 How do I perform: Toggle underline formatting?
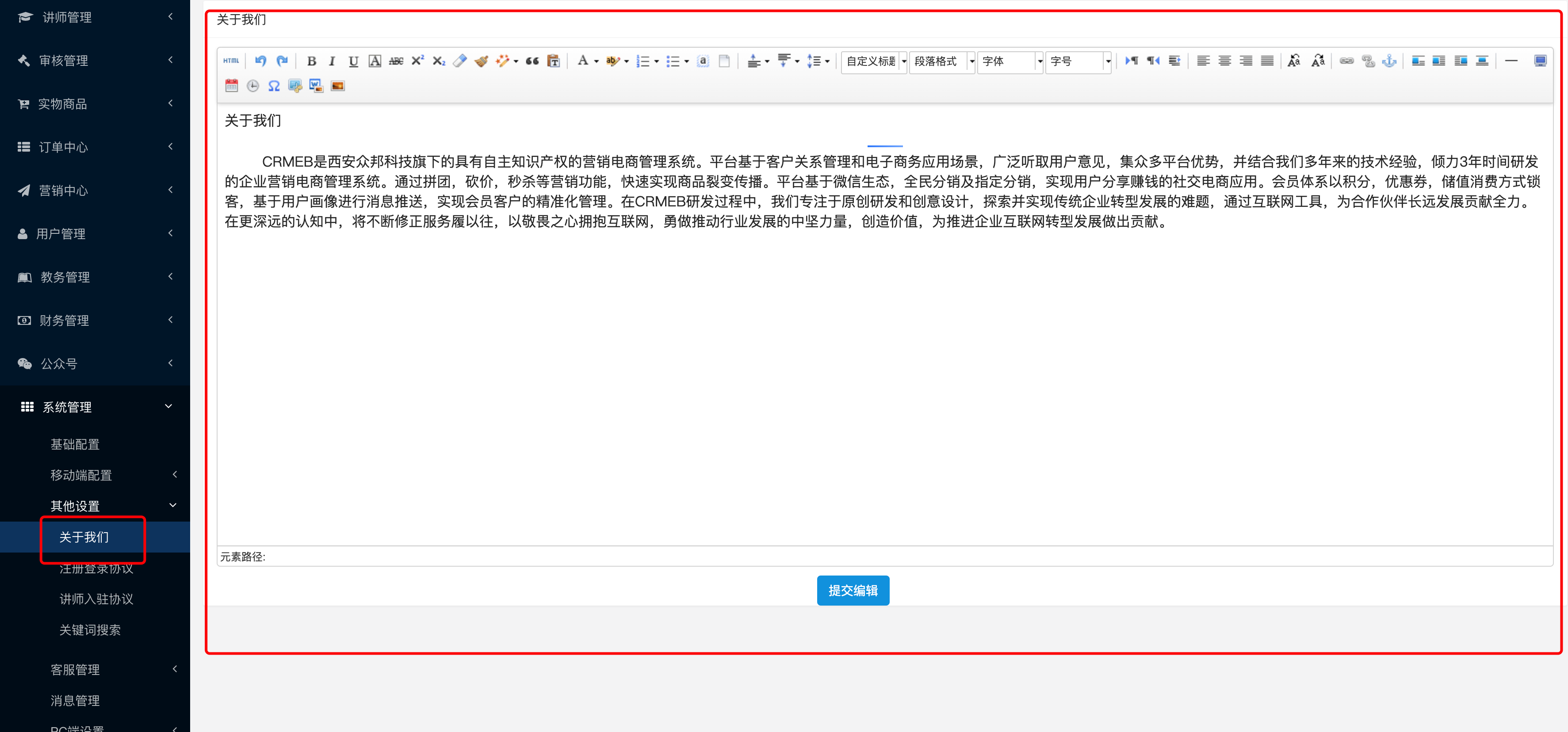point(353,61)
